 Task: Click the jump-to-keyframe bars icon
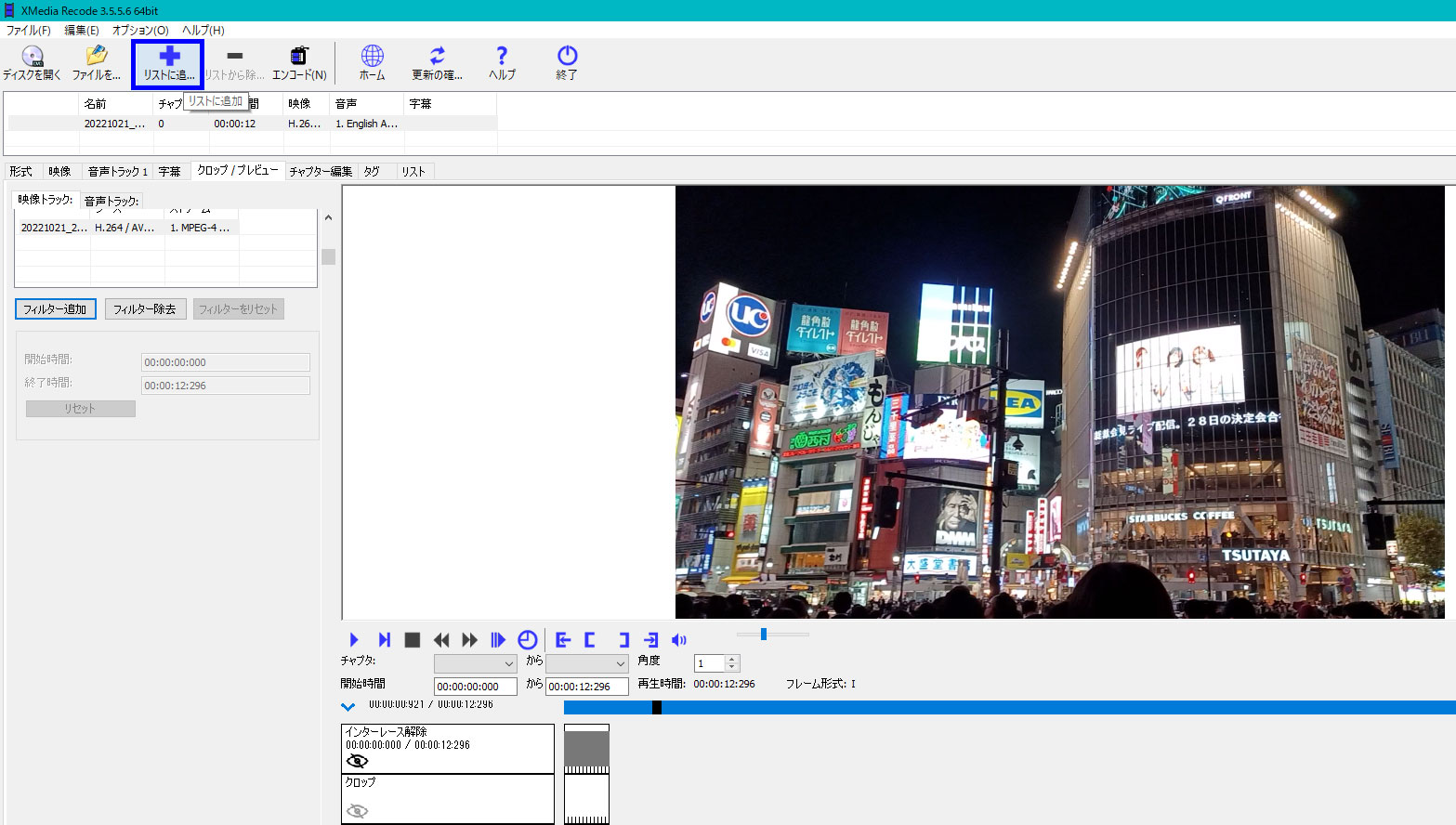498,639
